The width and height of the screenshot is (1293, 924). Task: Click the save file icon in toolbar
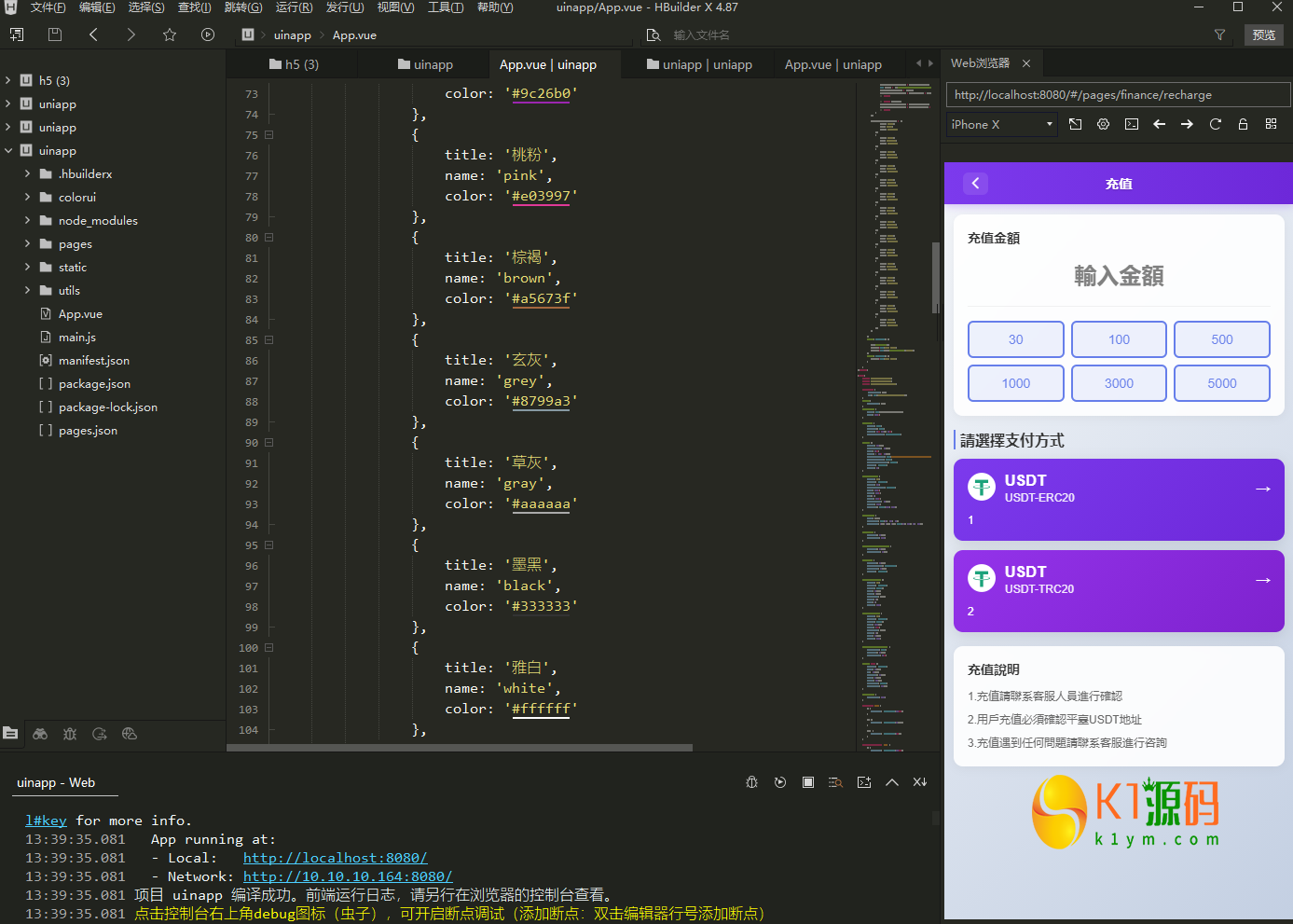click(x=55, y=34)
